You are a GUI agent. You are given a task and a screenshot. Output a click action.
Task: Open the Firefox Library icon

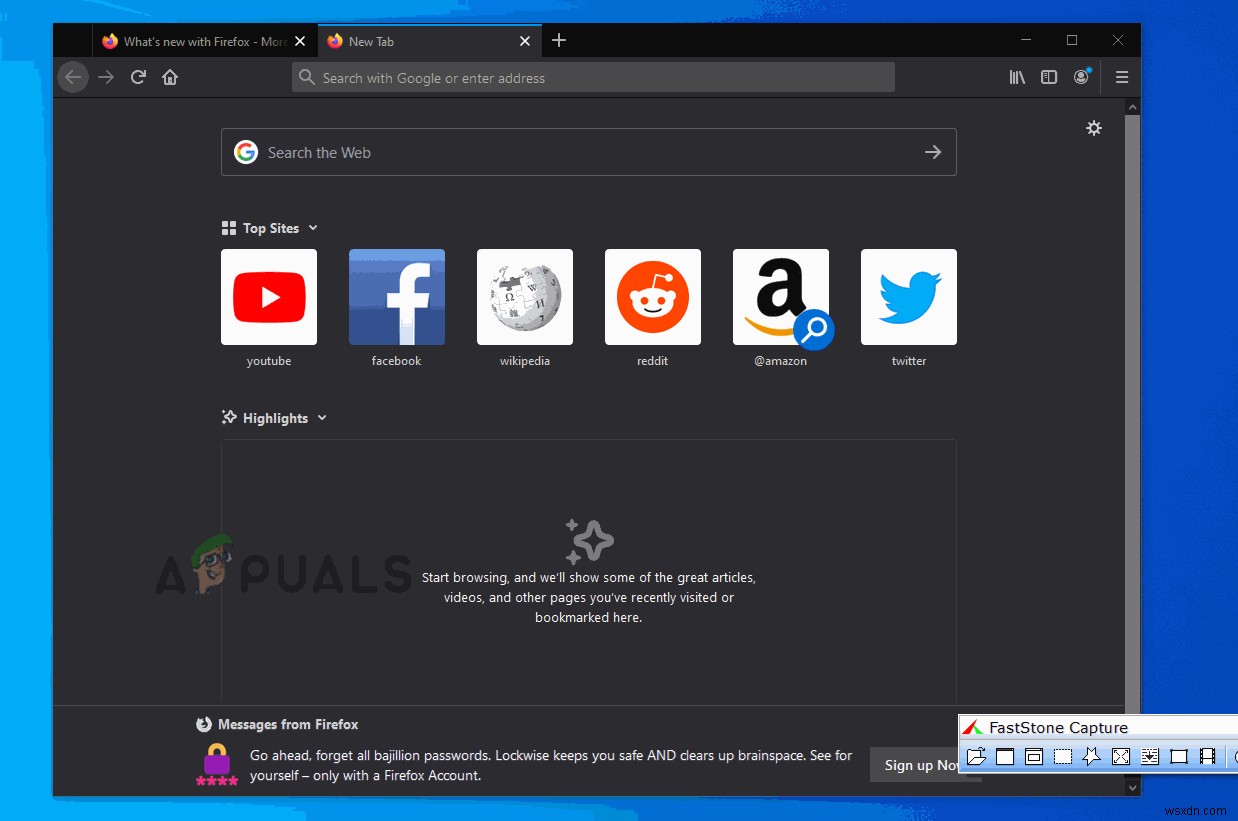1017,77
